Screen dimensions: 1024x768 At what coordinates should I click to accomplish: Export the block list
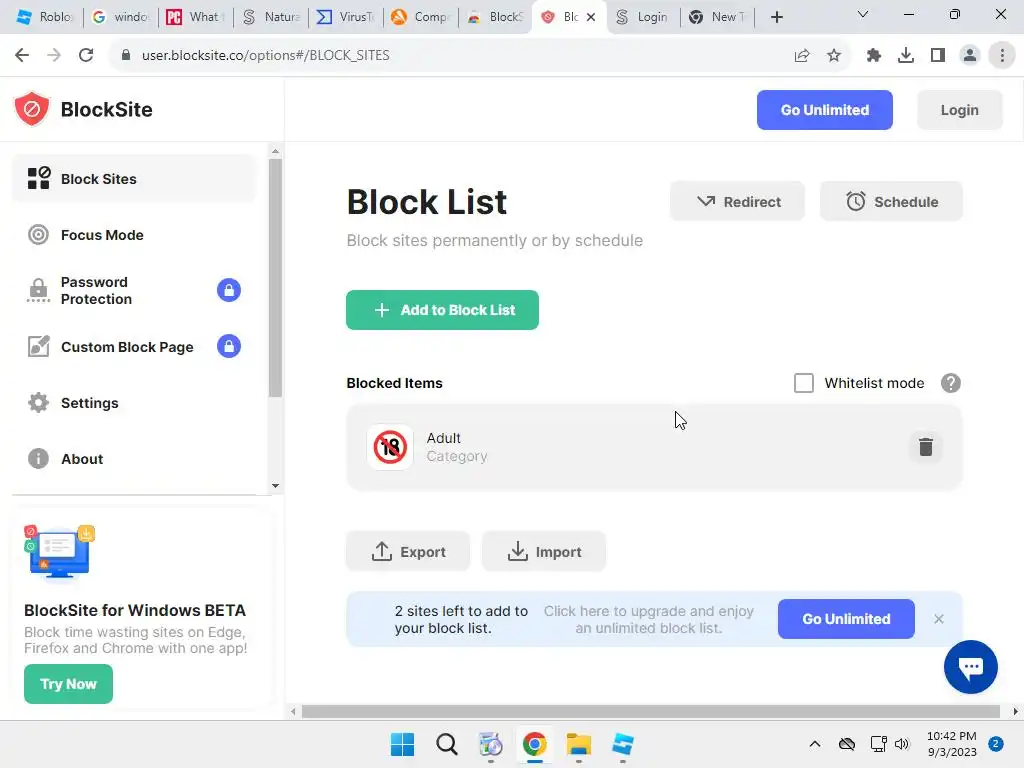click(x=408, y=551)
